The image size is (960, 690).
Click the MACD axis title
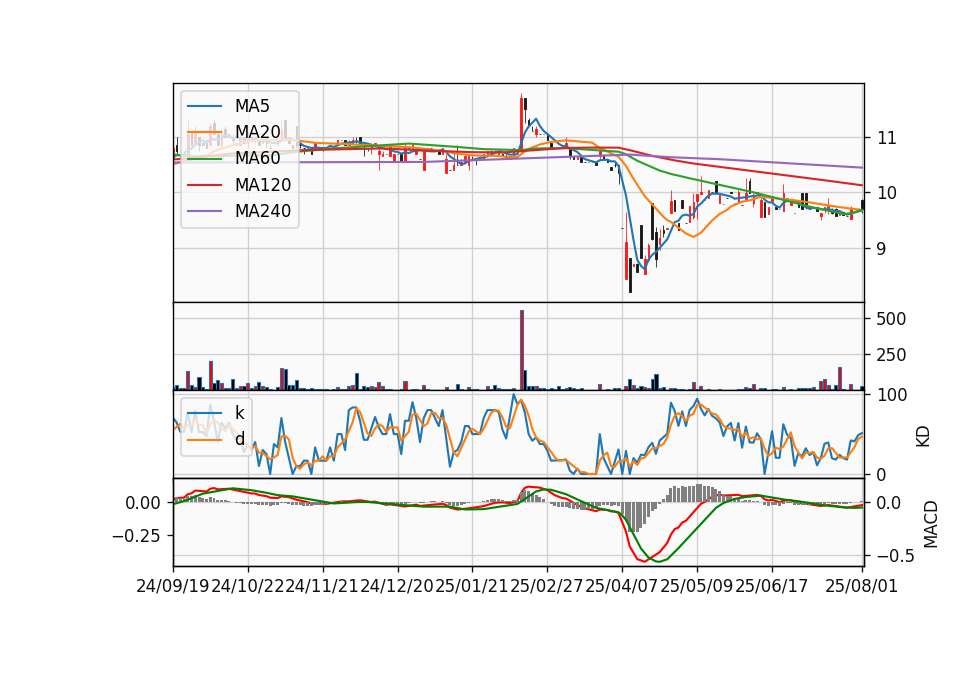tap(931, 524)
